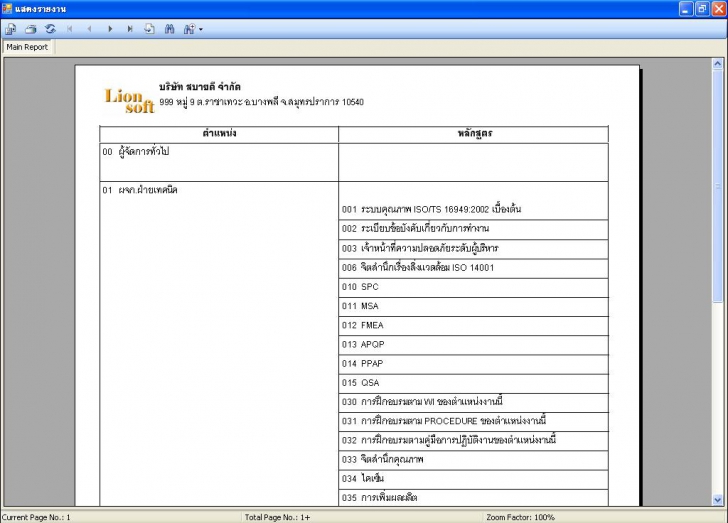Click the 'ตำแหน่ง' column header
The height and width of the screenshot is (523, 728).
point(219,134)
